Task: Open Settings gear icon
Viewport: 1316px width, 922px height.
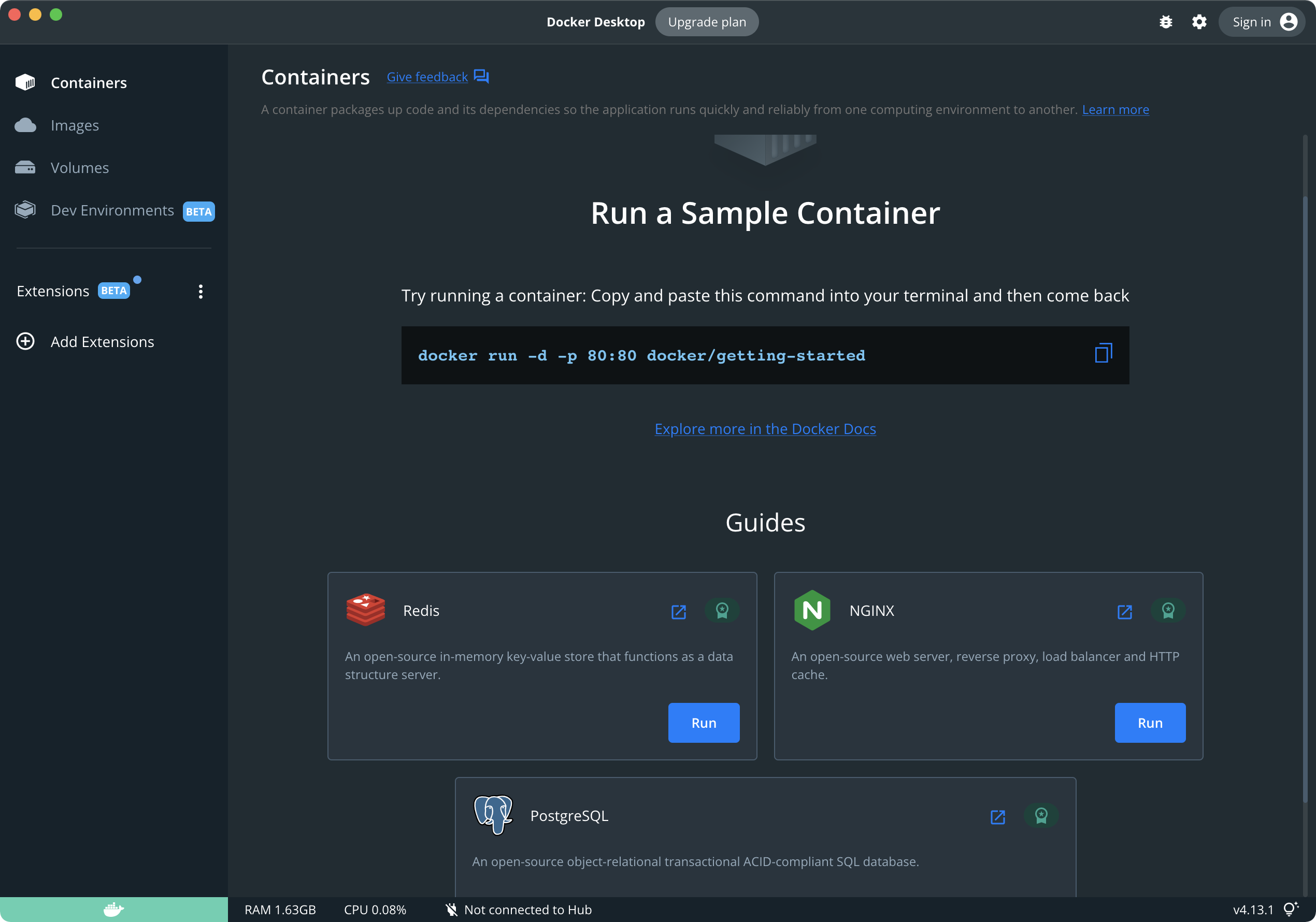Action: [x=1198, y=22]
